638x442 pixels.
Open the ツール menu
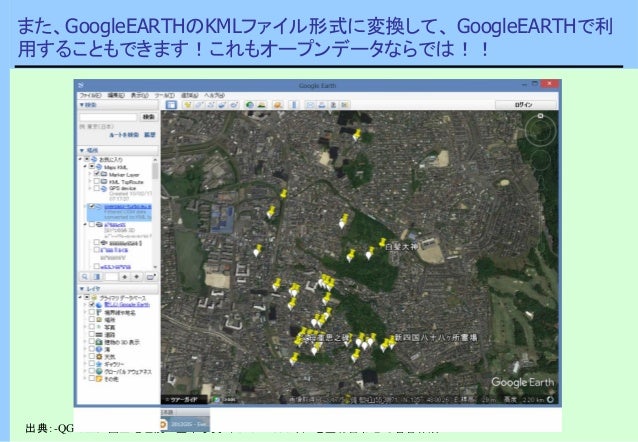165,95
